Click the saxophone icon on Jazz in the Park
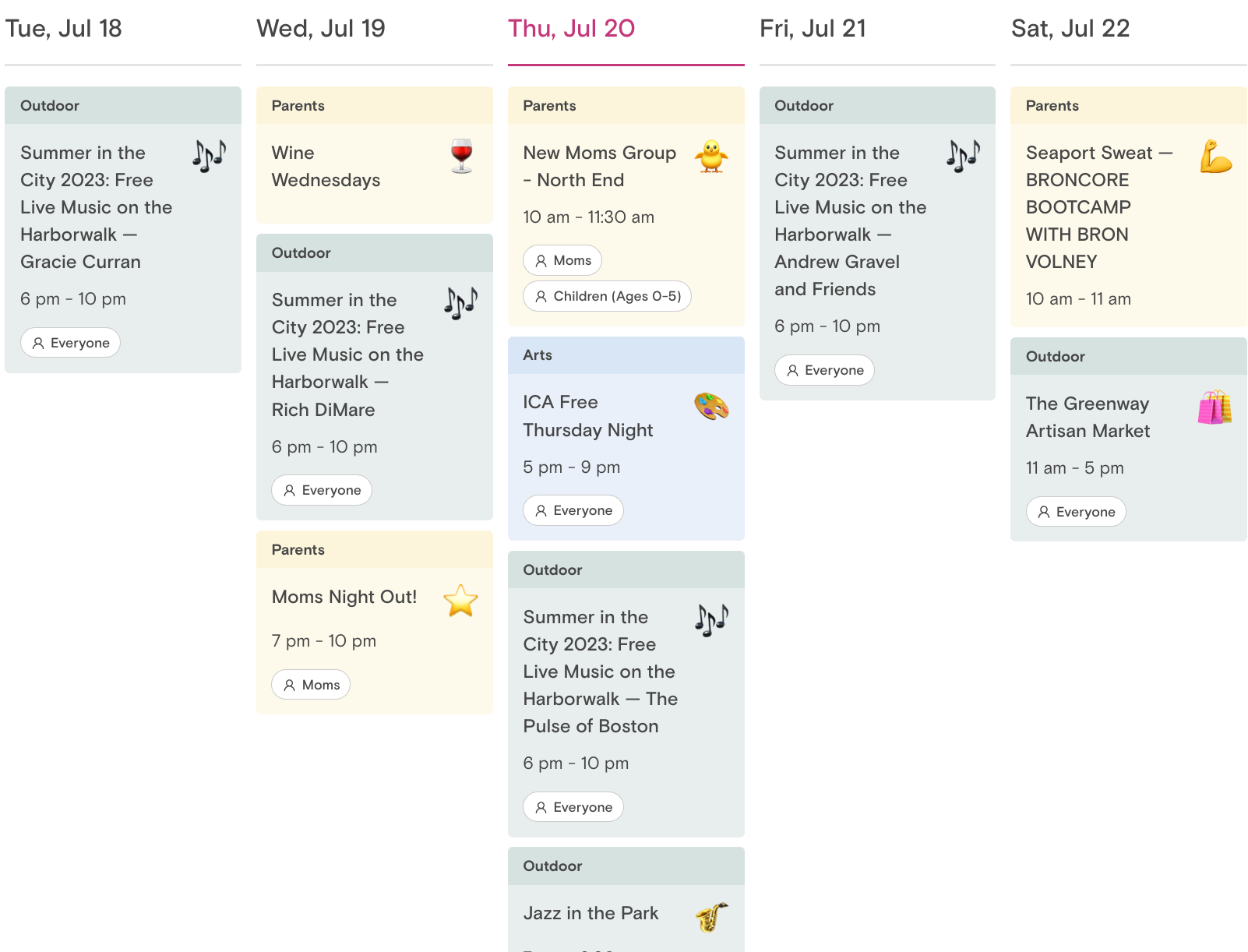The image size is (1248, 952). (x=712, y=917)
